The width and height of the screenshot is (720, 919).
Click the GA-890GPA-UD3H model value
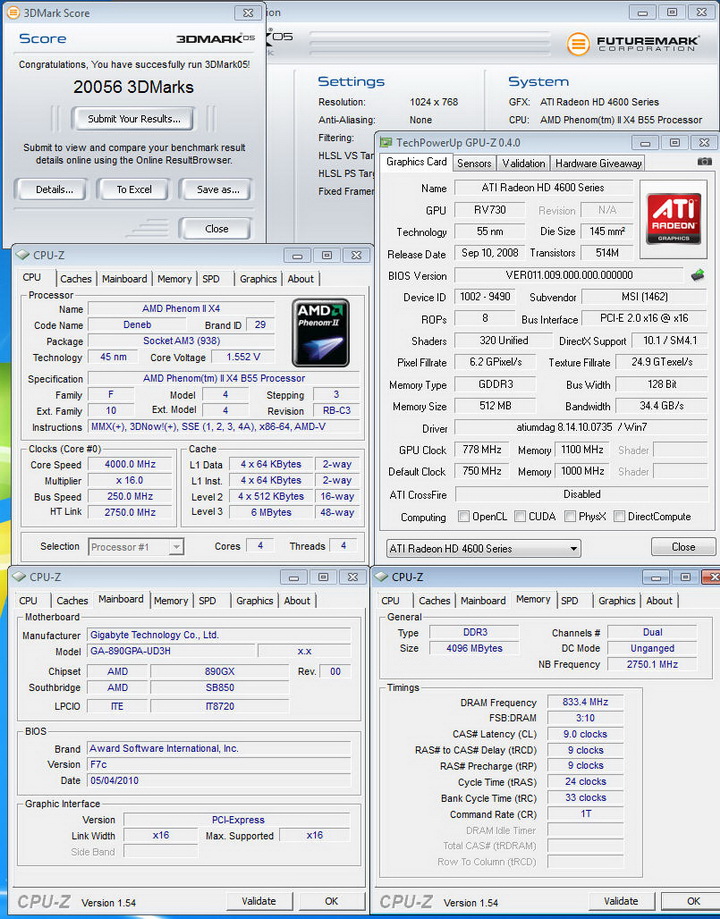pyautogui.click(x=171, y=651)
